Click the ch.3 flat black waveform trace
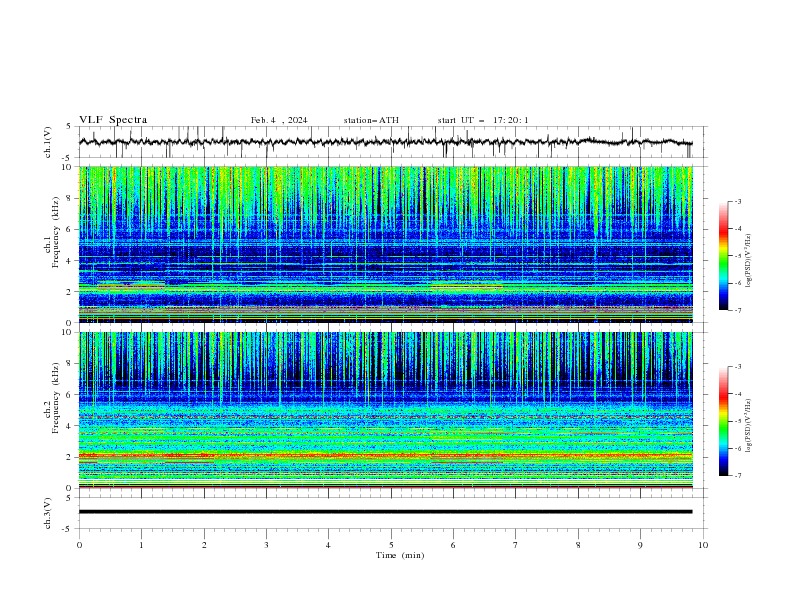792x612 pixels. (385, 512)
